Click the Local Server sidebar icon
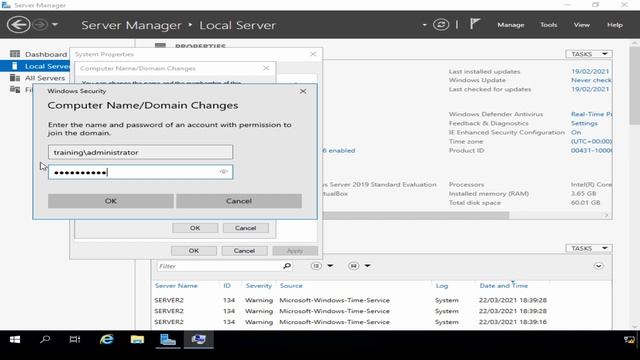The image size is (640, 360). pos(15,66)
